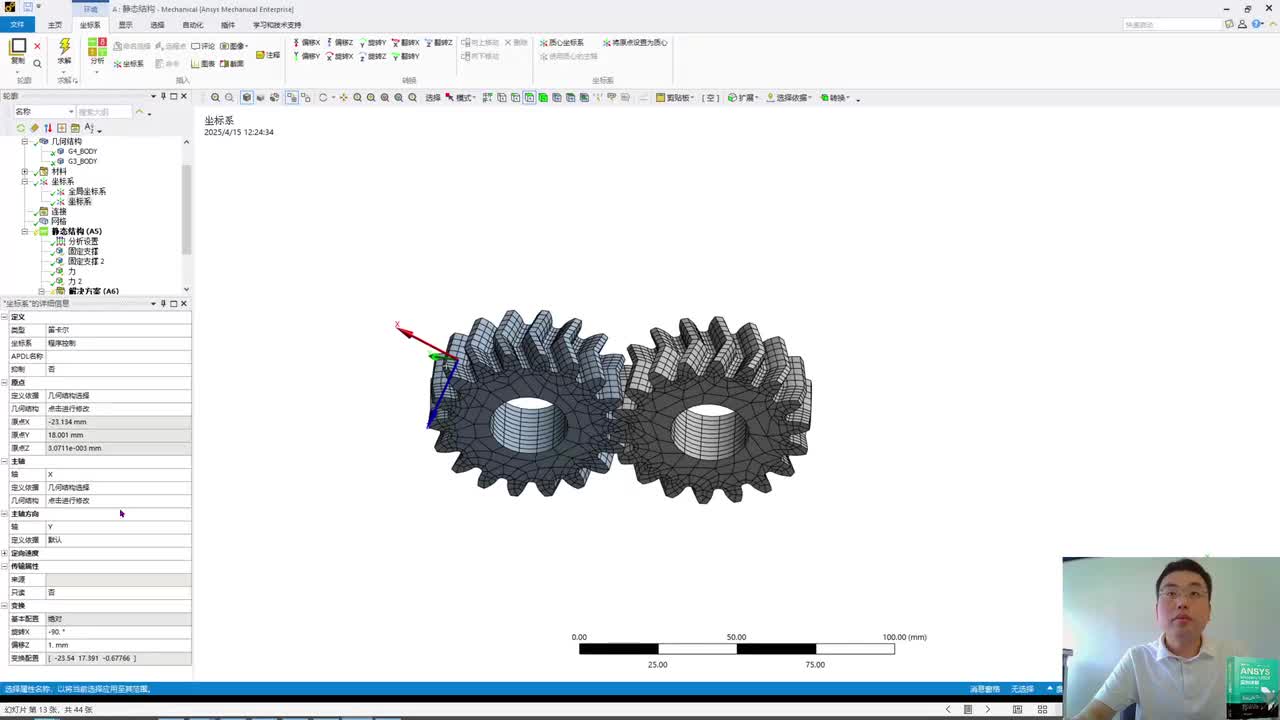Screen dimensions: 1280x720
Task: Insert a new 坐标系 from the ribbon
Action: (x=129, y=64)
